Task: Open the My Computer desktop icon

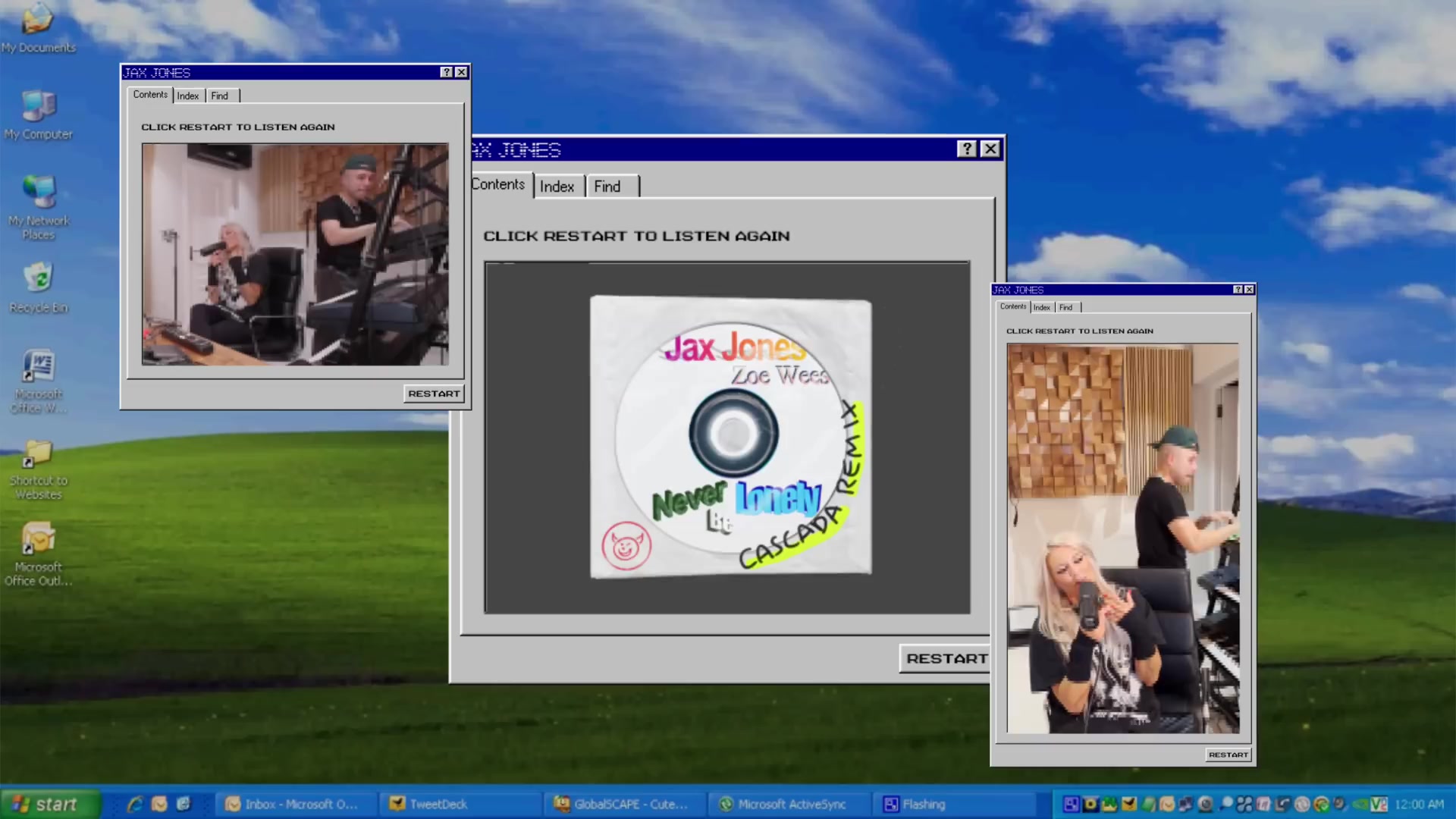Action: (38, 115)
